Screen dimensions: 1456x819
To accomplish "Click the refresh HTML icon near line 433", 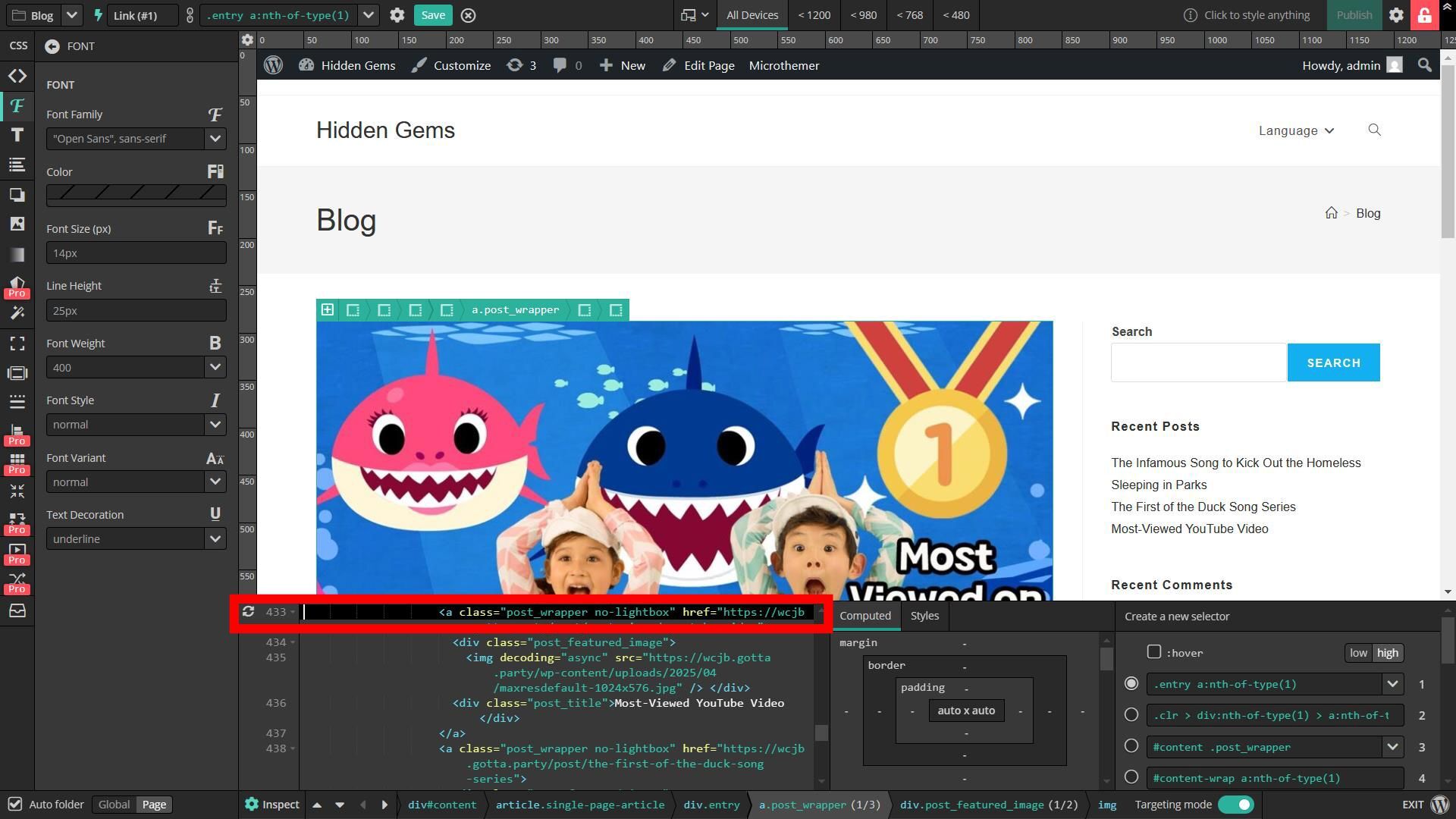I will 248,611.
